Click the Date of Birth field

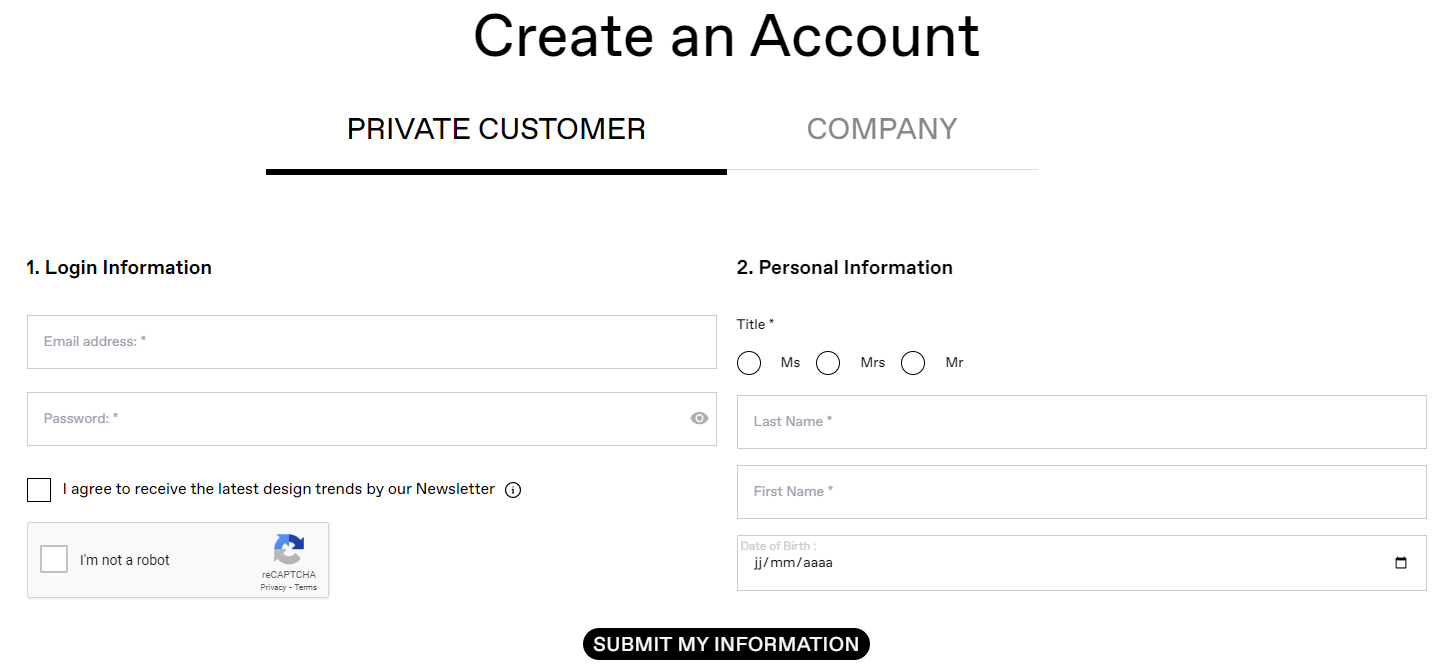click(1082, 563)
